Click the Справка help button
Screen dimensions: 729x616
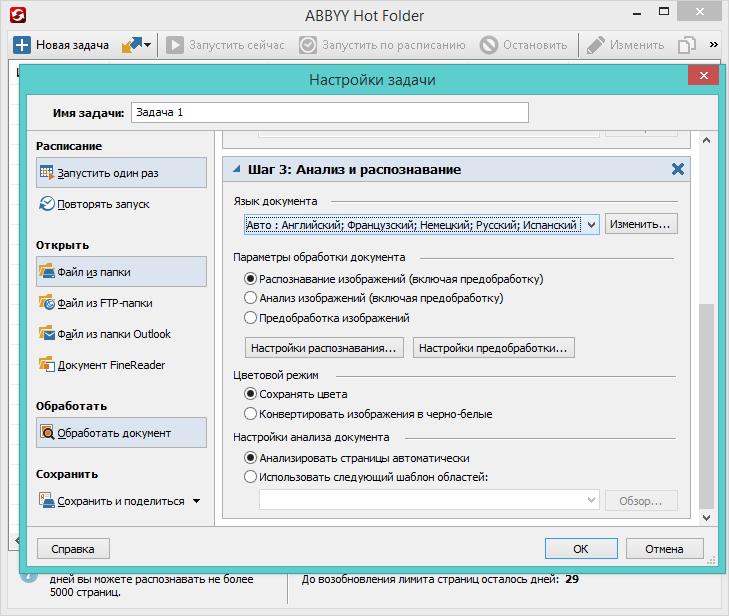point(73,549)
